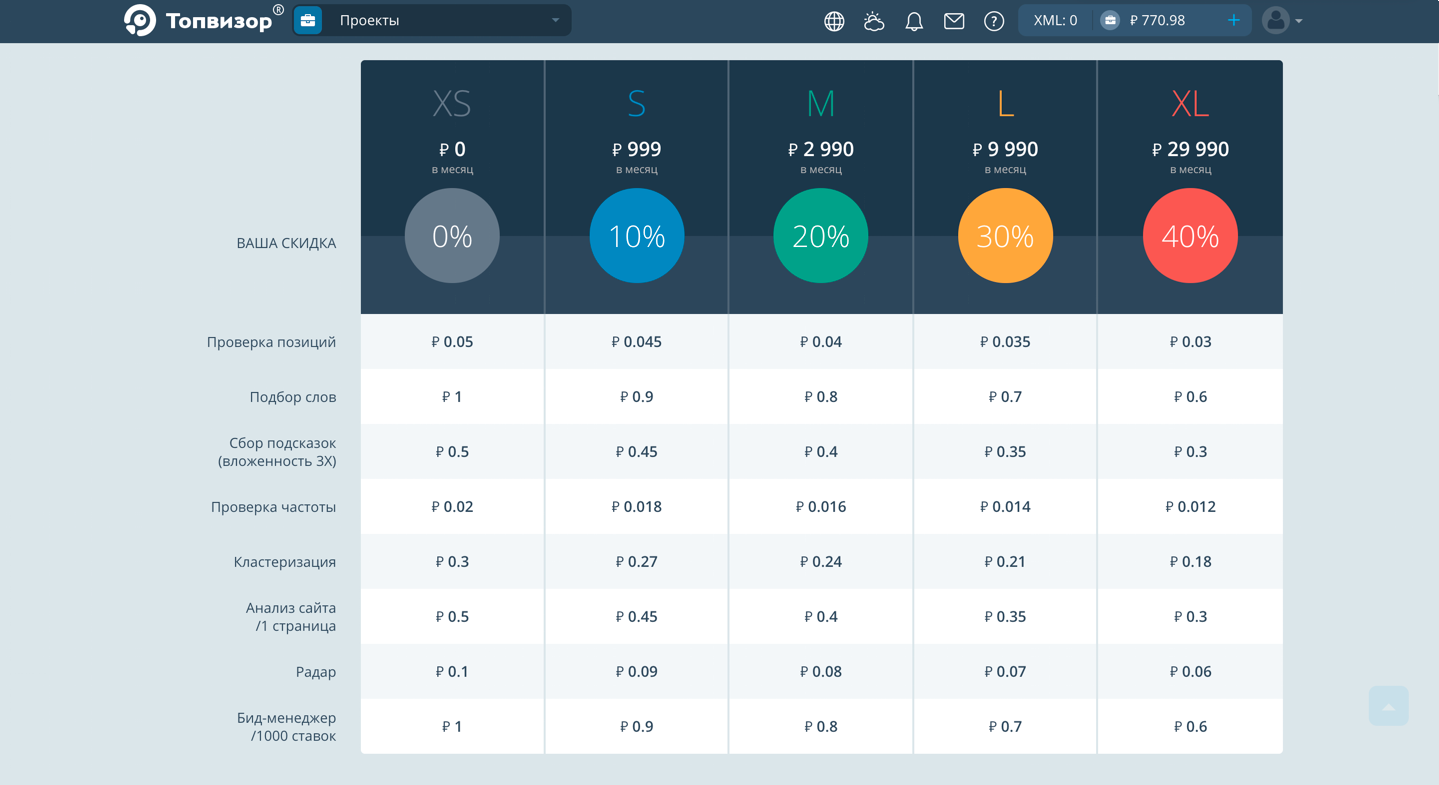Select the M plan header
1439x785 pixels.
tap(820, 103)
